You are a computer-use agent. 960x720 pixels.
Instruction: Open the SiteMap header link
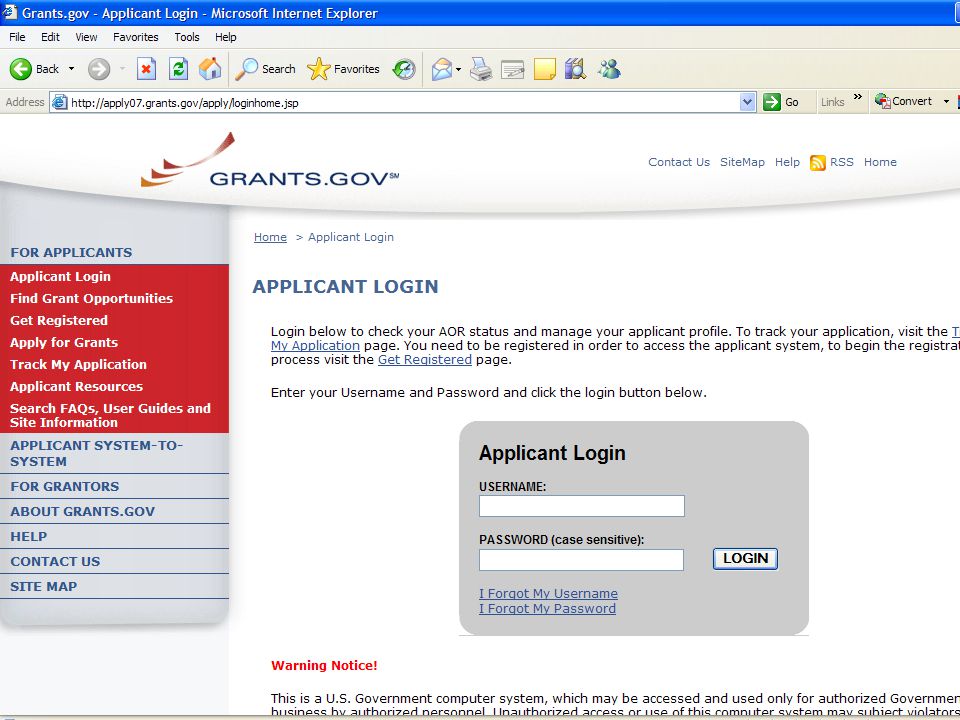click(742, 162)
